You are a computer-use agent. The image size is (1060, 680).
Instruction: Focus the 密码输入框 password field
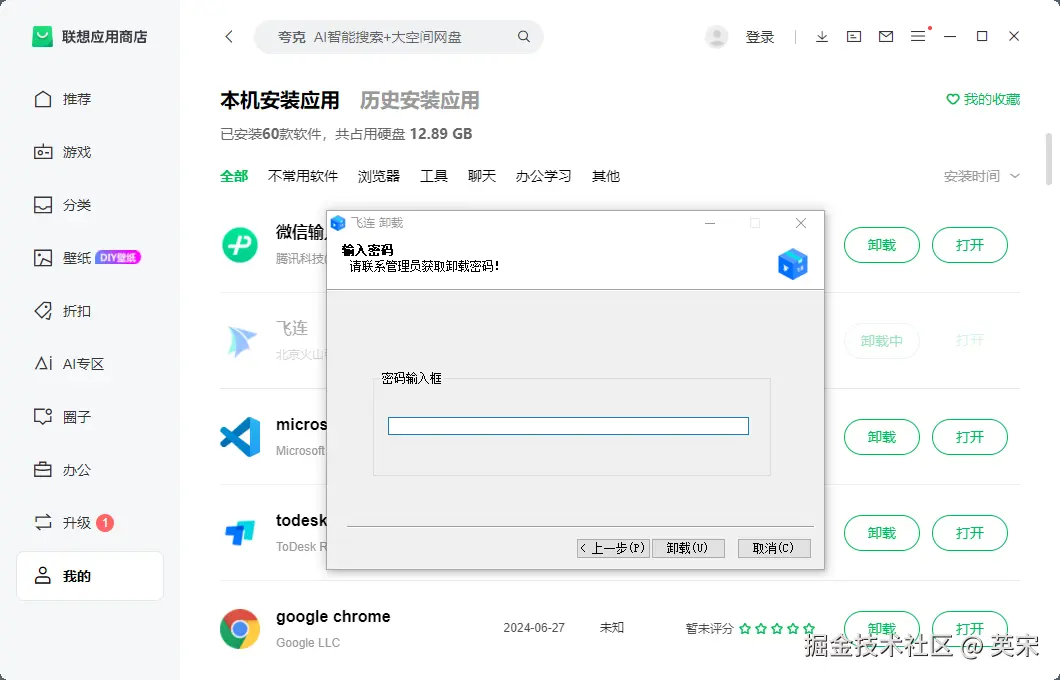pos(568,426)
